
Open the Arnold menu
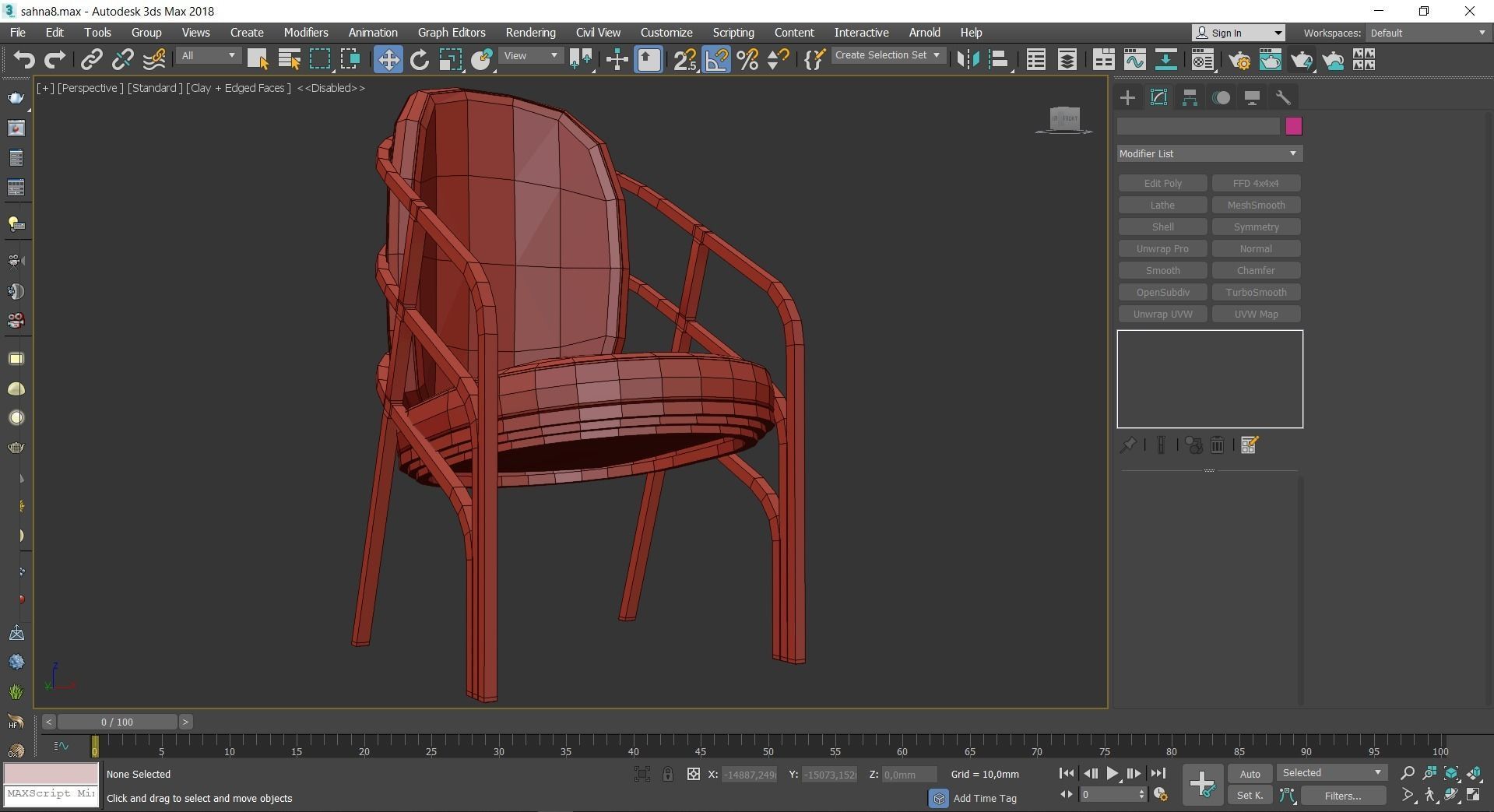point(924,33)
